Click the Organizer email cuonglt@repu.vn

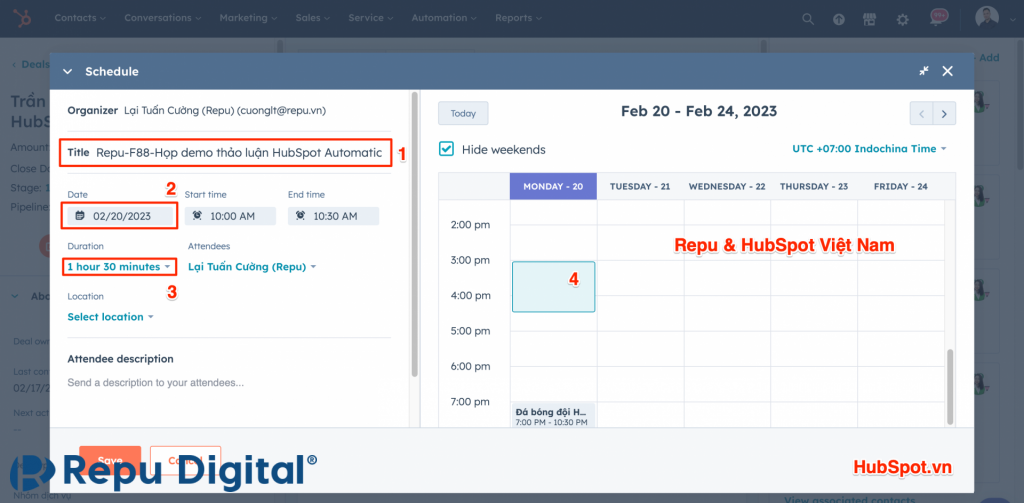[x=281, y=111]
